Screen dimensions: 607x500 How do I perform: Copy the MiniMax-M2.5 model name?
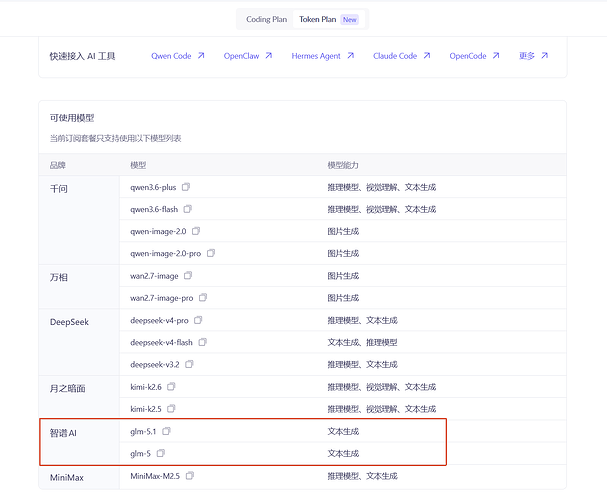(x=190, y=476)
